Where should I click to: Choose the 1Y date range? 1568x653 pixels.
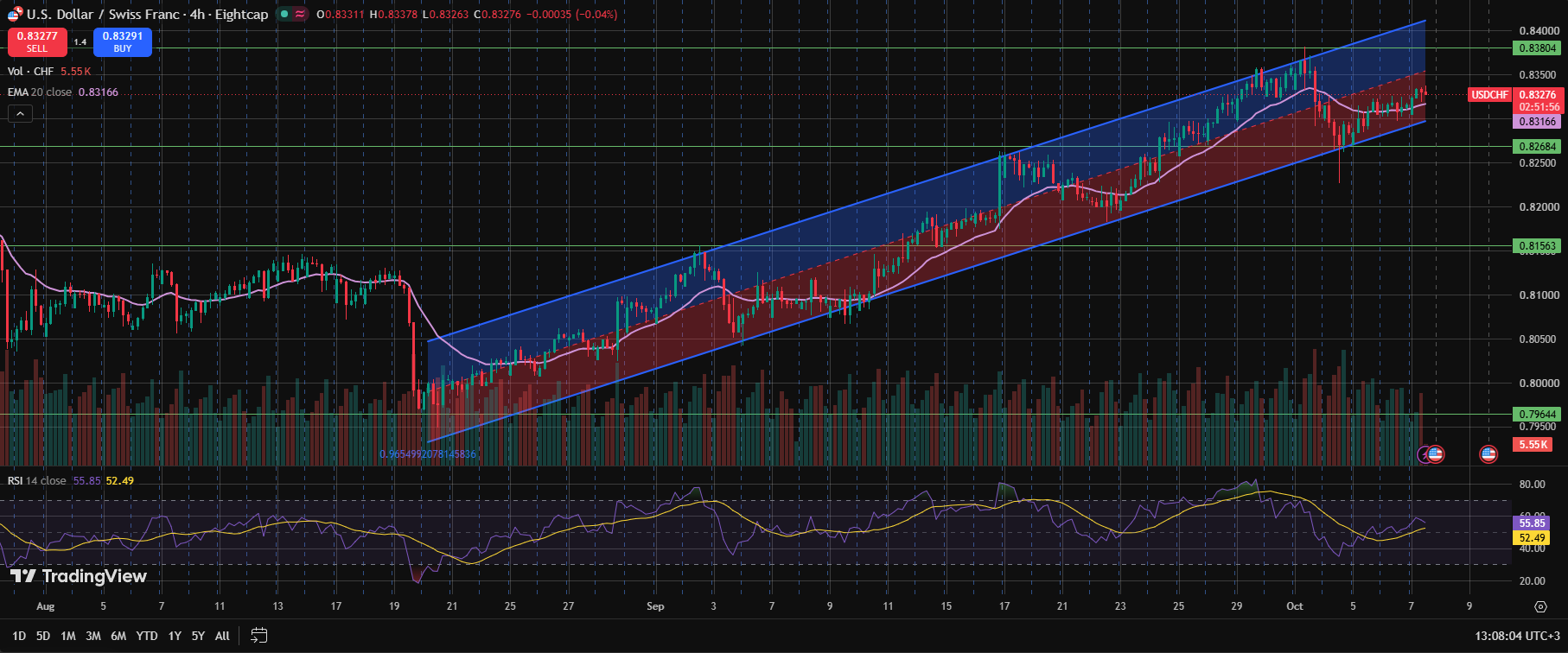[x=175, y=636]
